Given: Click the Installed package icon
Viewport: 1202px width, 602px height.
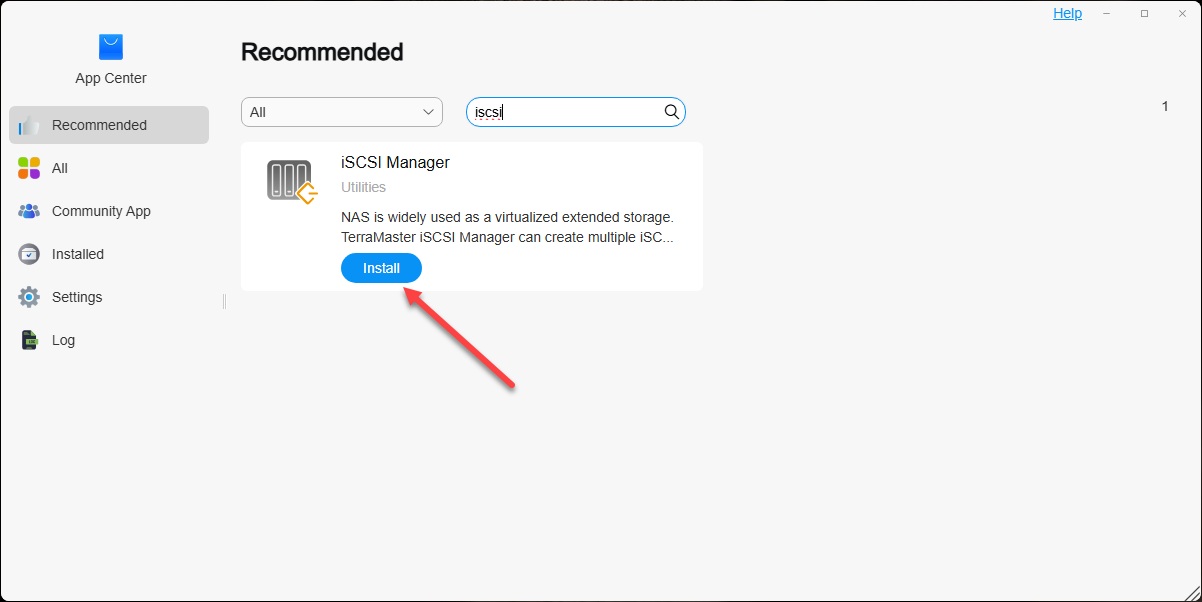Looking at the screenshot, I should click(29, 254).
